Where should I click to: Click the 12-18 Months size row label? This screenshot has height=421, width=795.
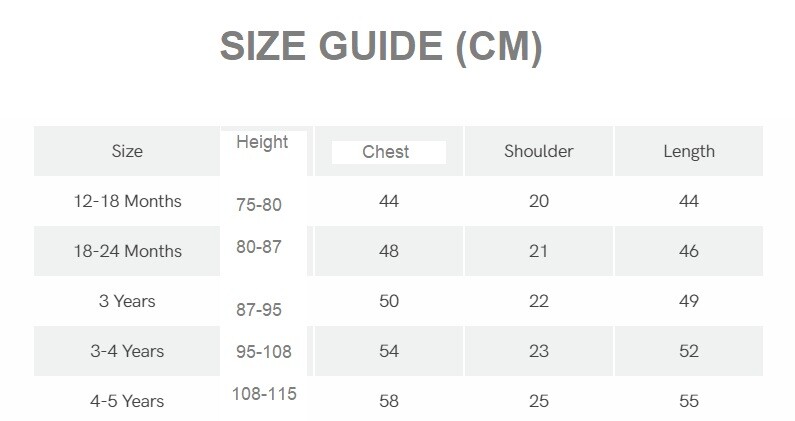tap(127, 201)
